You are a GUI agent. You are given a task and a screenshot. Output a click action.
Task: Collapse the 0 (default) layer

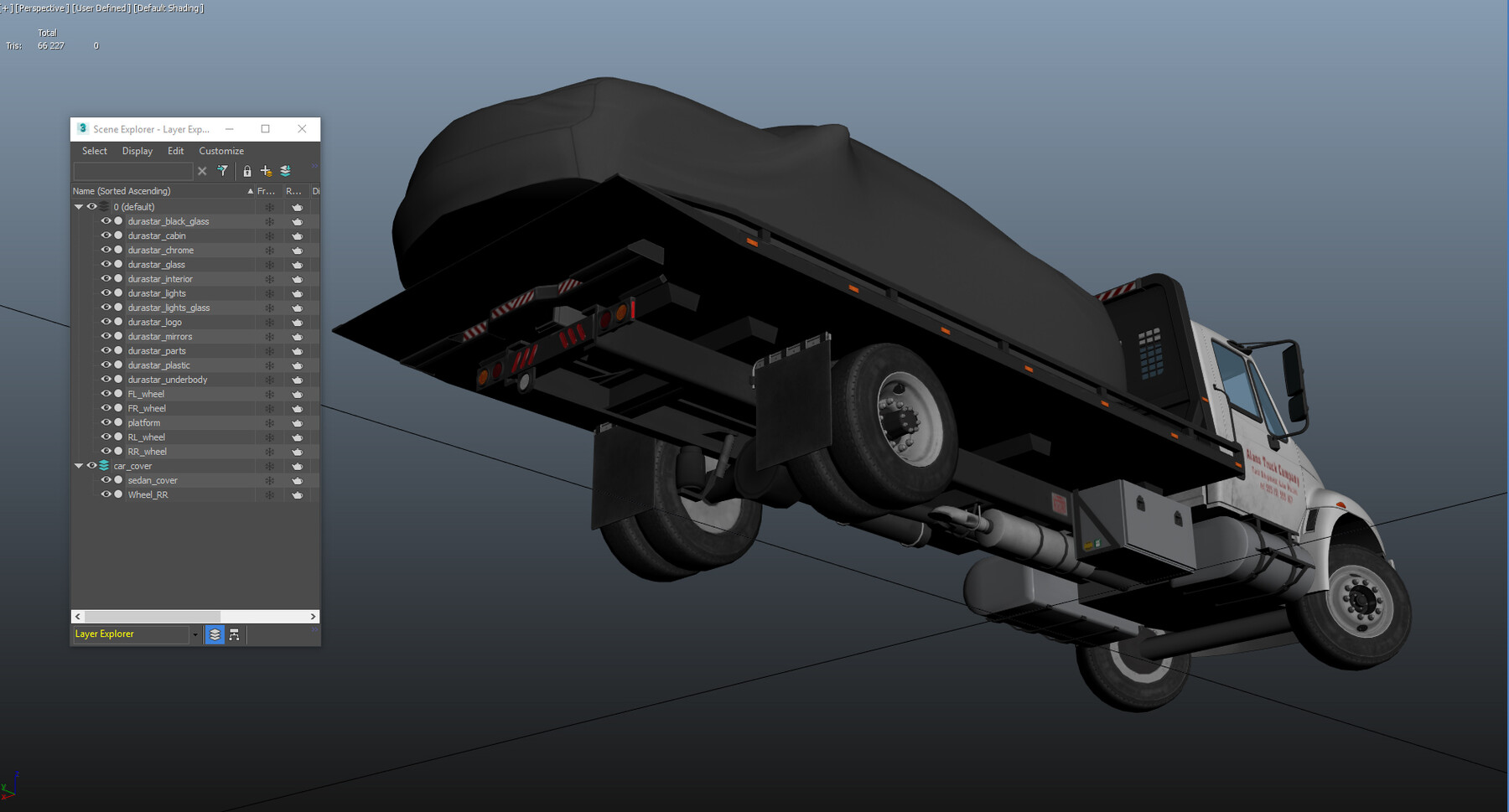[x=79, y=207]
